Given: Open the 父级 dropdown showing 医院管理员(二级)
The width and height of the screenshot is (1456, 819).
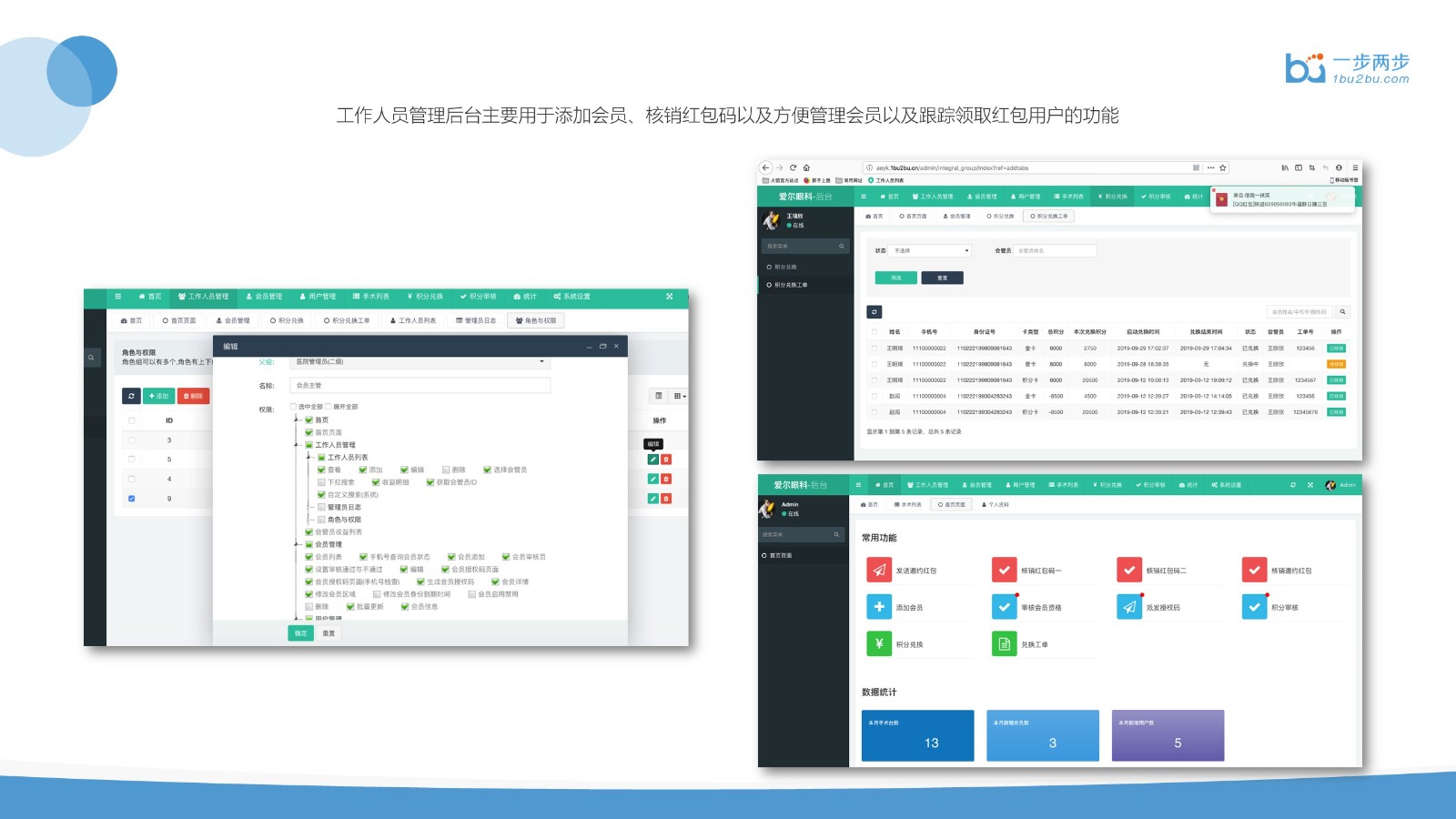Looking at the screenshot, I should [420, 362].
